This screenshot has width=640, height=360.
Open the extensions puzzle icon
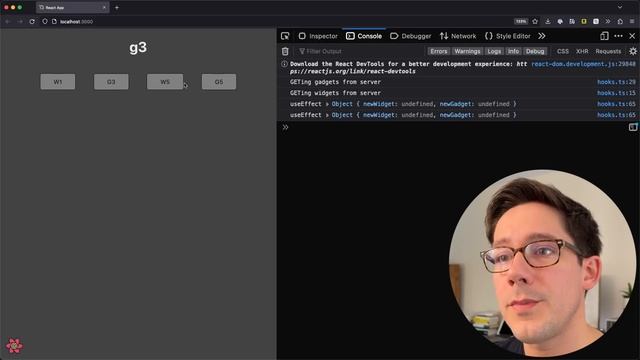(620, 21)
